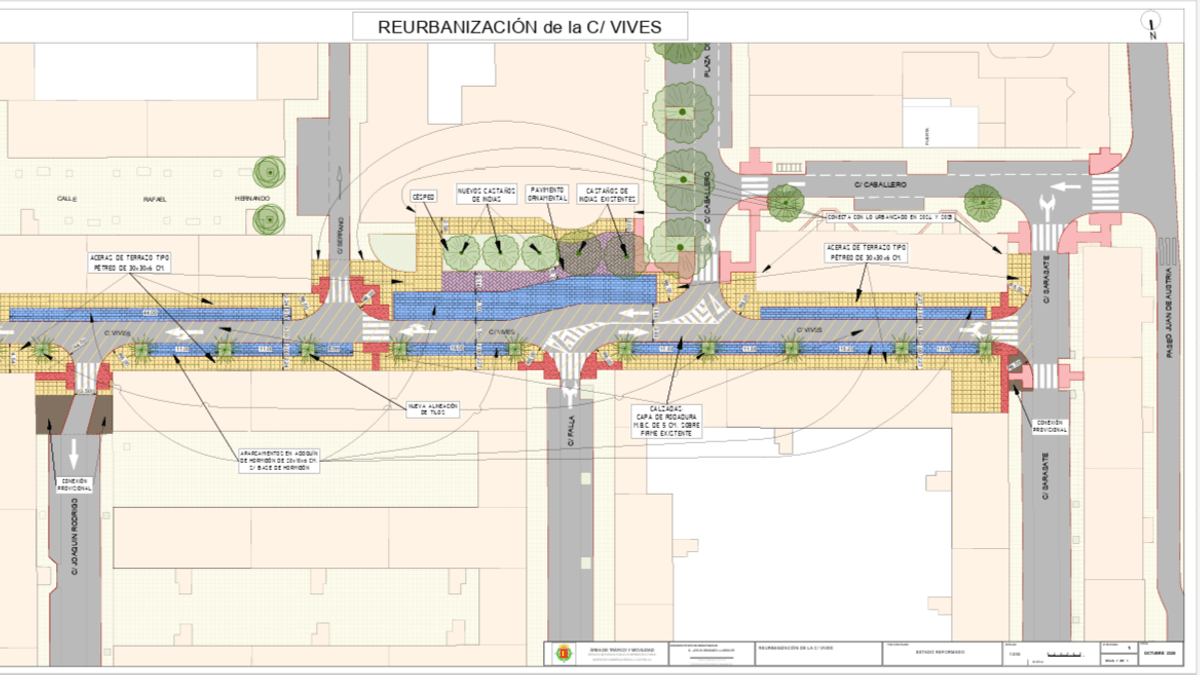This screenshot has width=1200, height=675.
Task: Click the north arrow compass symbol
Action: (x=1153, y=25)
